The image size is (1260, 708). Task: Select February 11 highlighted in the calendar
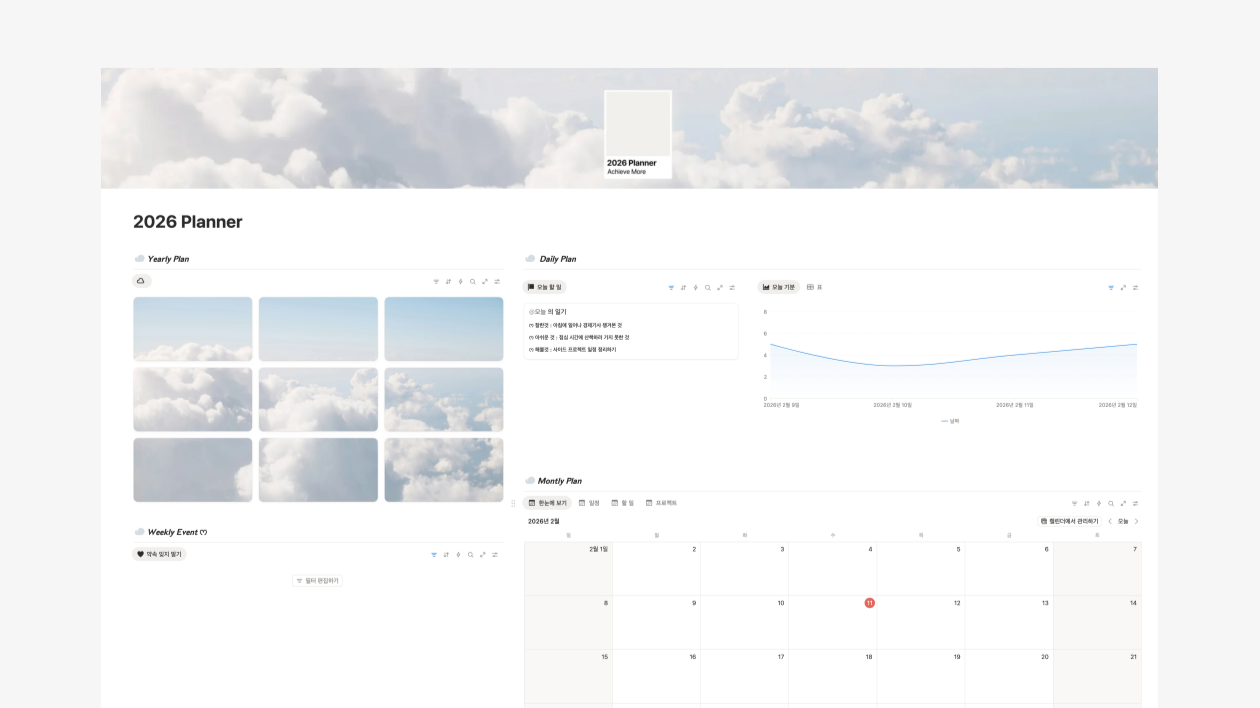(869, 603)
